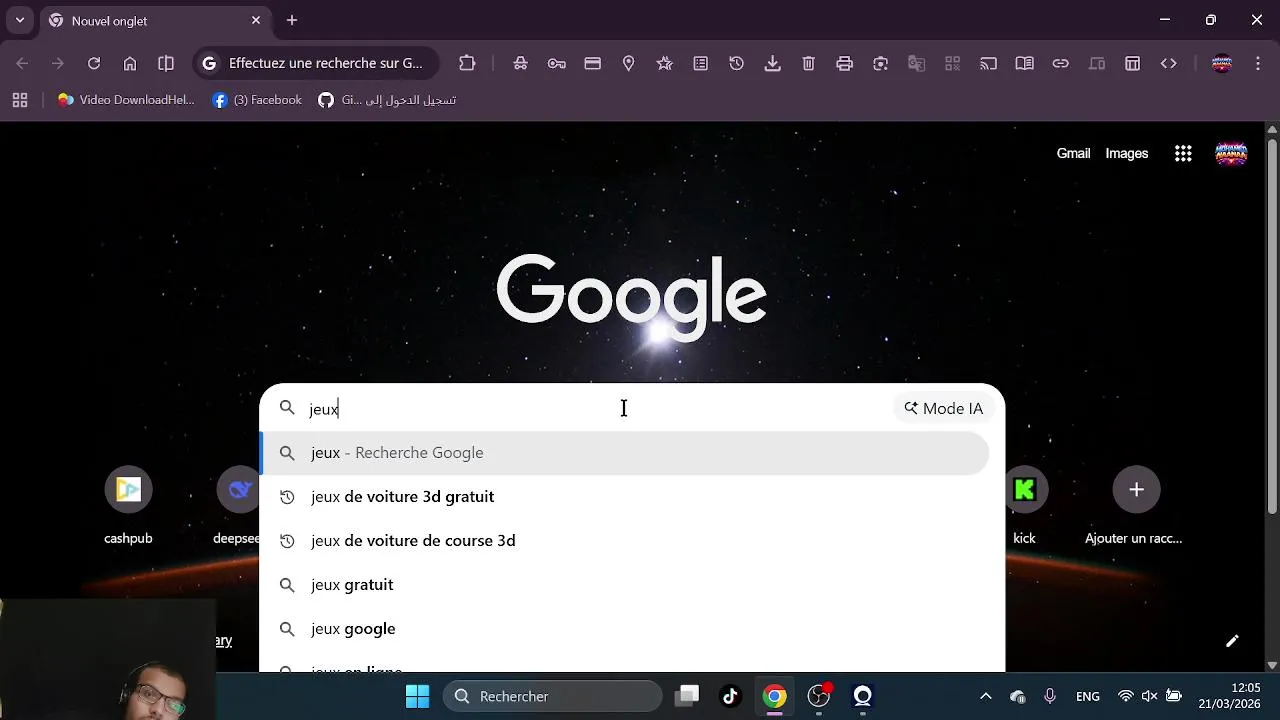
Task: Open the GitHub sign-in bookmark
Action: [x=387, y=100]
